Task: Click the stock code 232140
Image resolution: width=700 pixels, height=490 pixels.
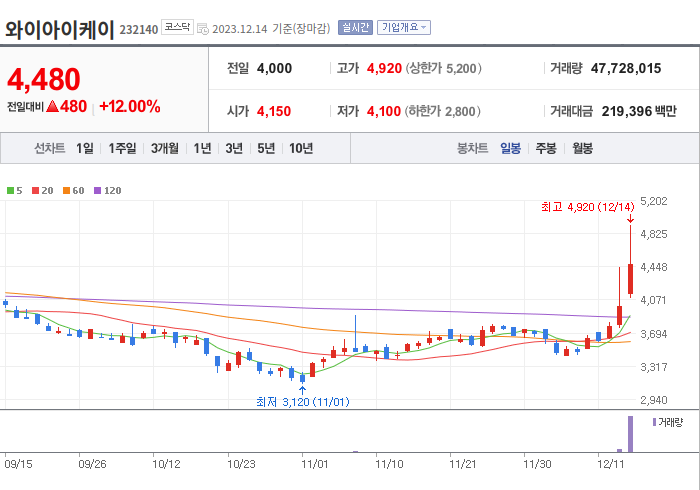Action: point(139,30)
